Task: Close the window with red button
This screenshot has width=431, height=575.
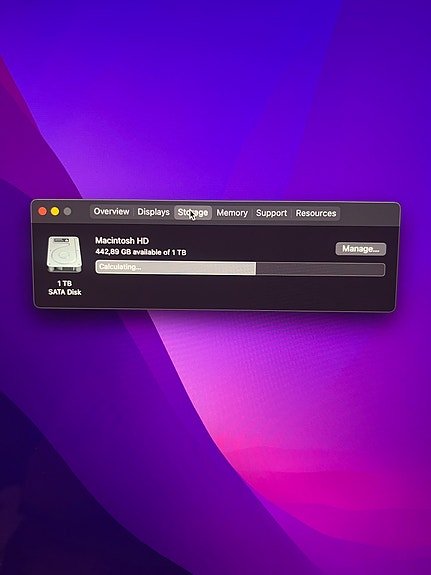Action: coord(43,211)
